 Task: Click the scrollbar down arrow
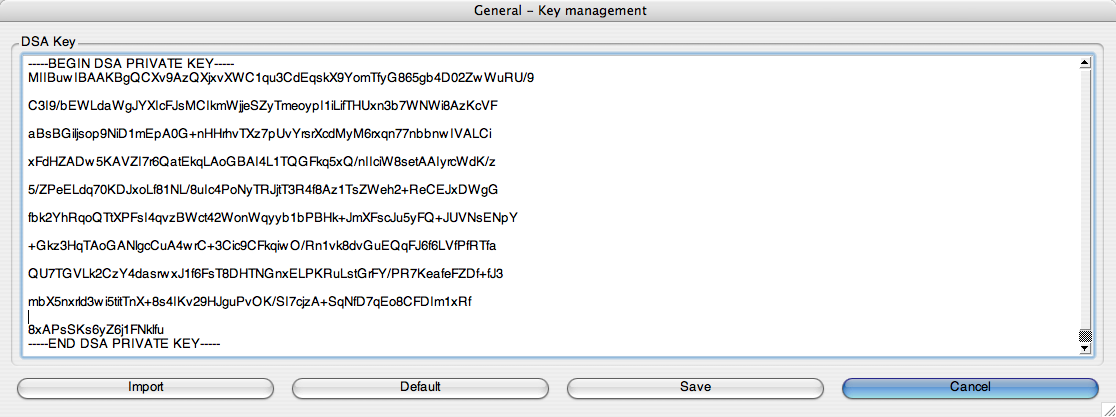coord(1085,349)
